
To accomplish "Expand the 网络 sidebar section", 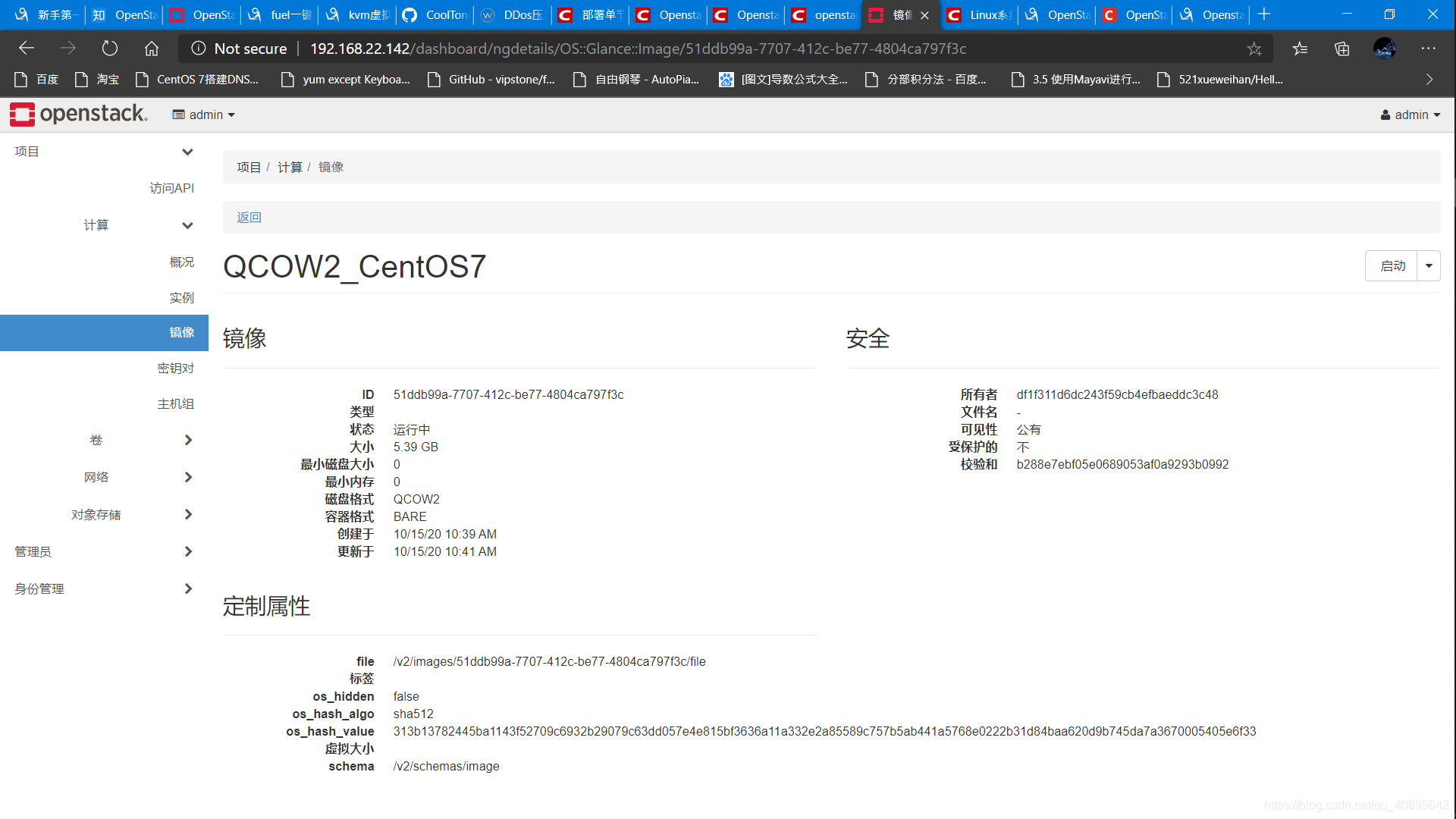I will [x=104, y=477].
